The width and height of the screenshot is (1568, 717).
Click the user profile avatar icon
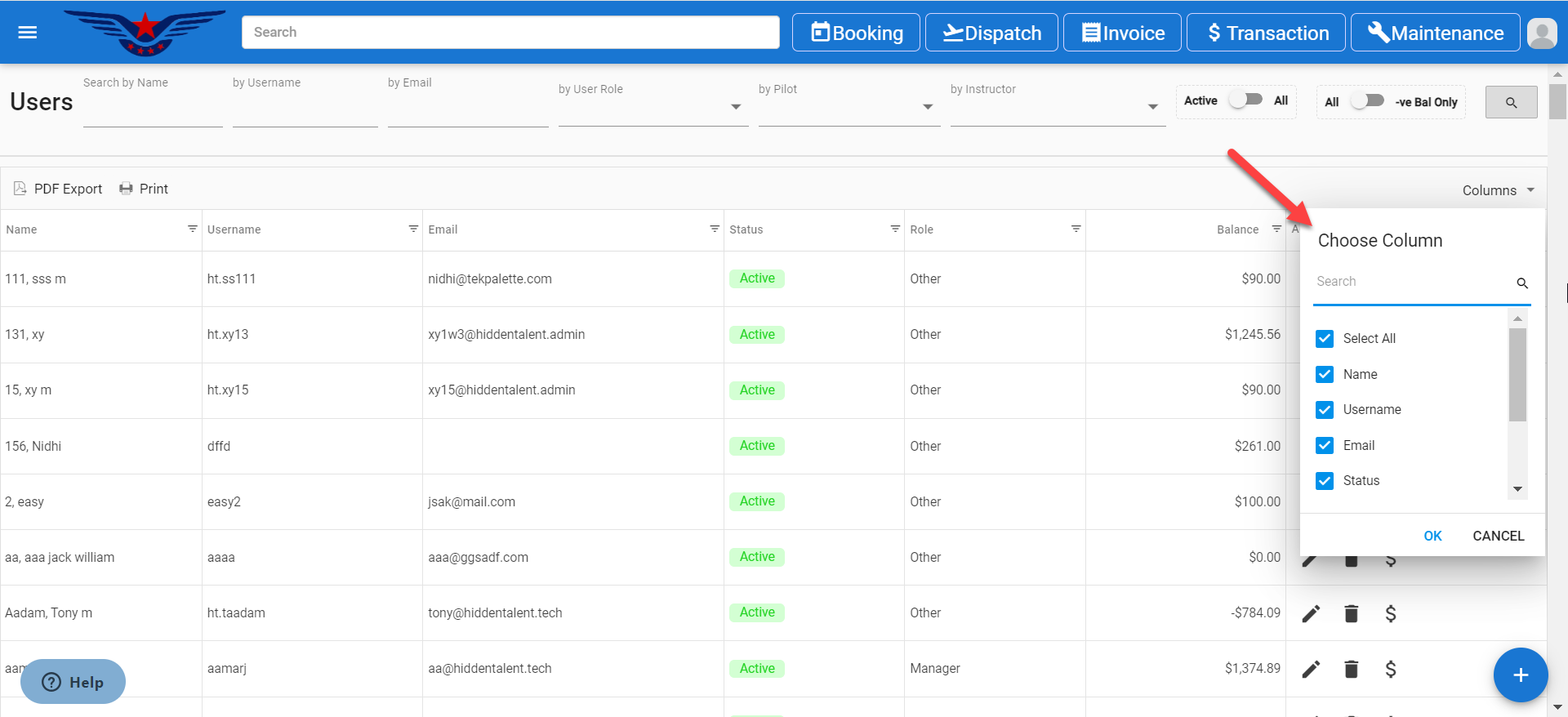point(1541,33)
